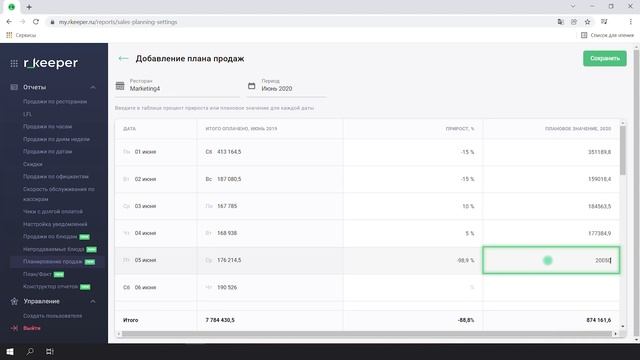Open the apps grid icon beside the r_keeper logo
The height and width of the screenshot is (360, 640).
click(14, 63)
